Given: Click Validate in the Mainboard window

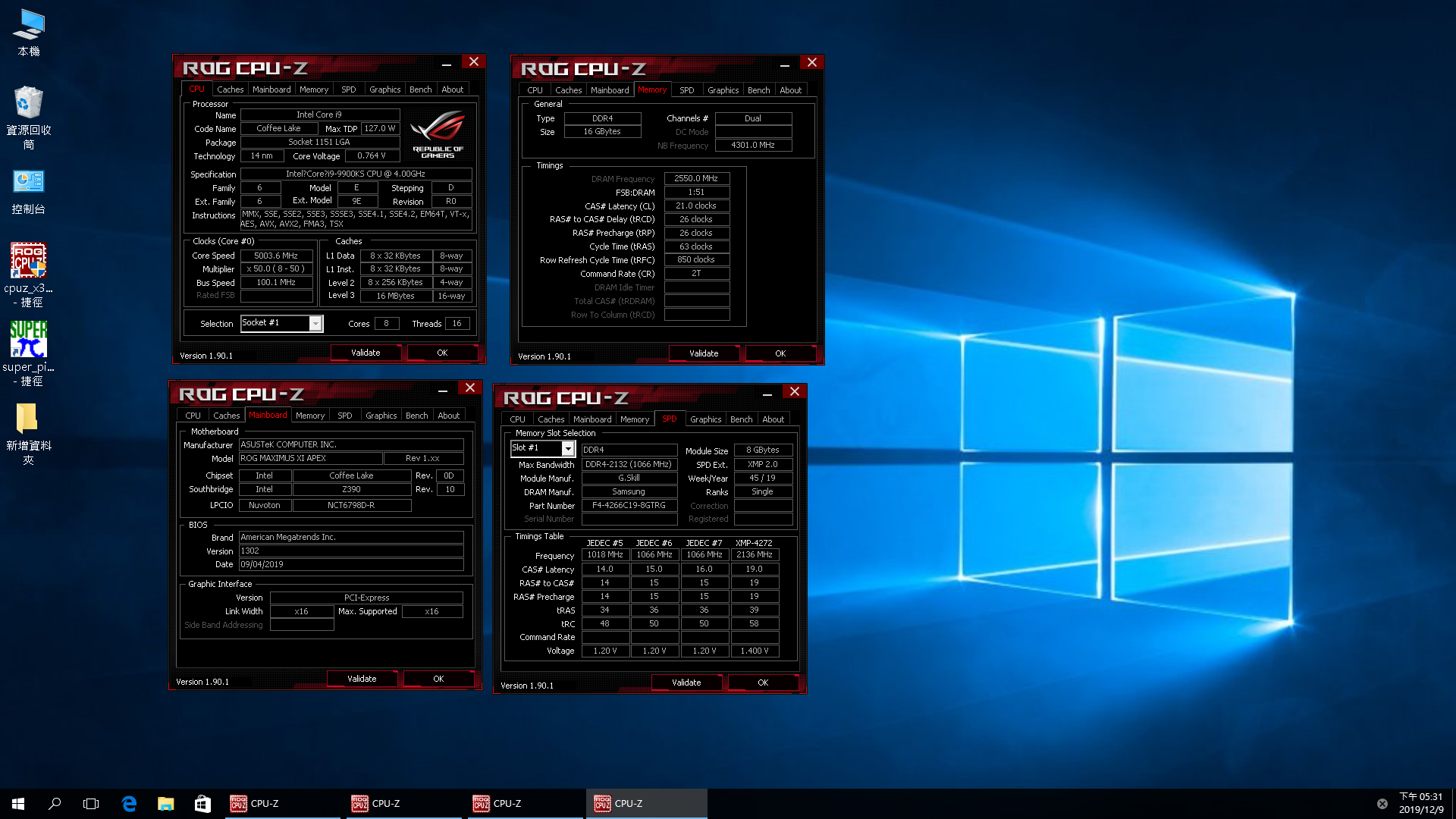Looking at the screenshot, I should [362, 679].
